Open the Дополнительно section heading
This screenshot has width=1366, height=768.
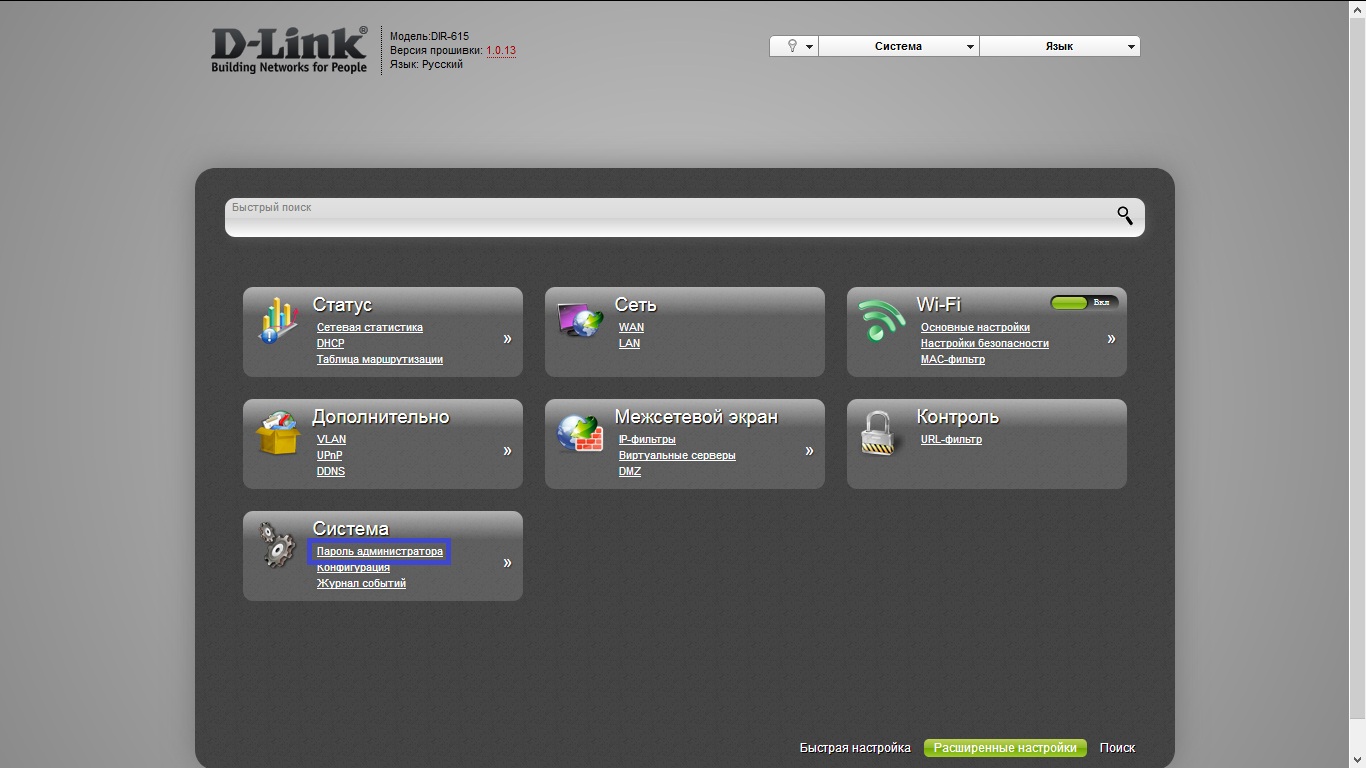coord(381,417)
